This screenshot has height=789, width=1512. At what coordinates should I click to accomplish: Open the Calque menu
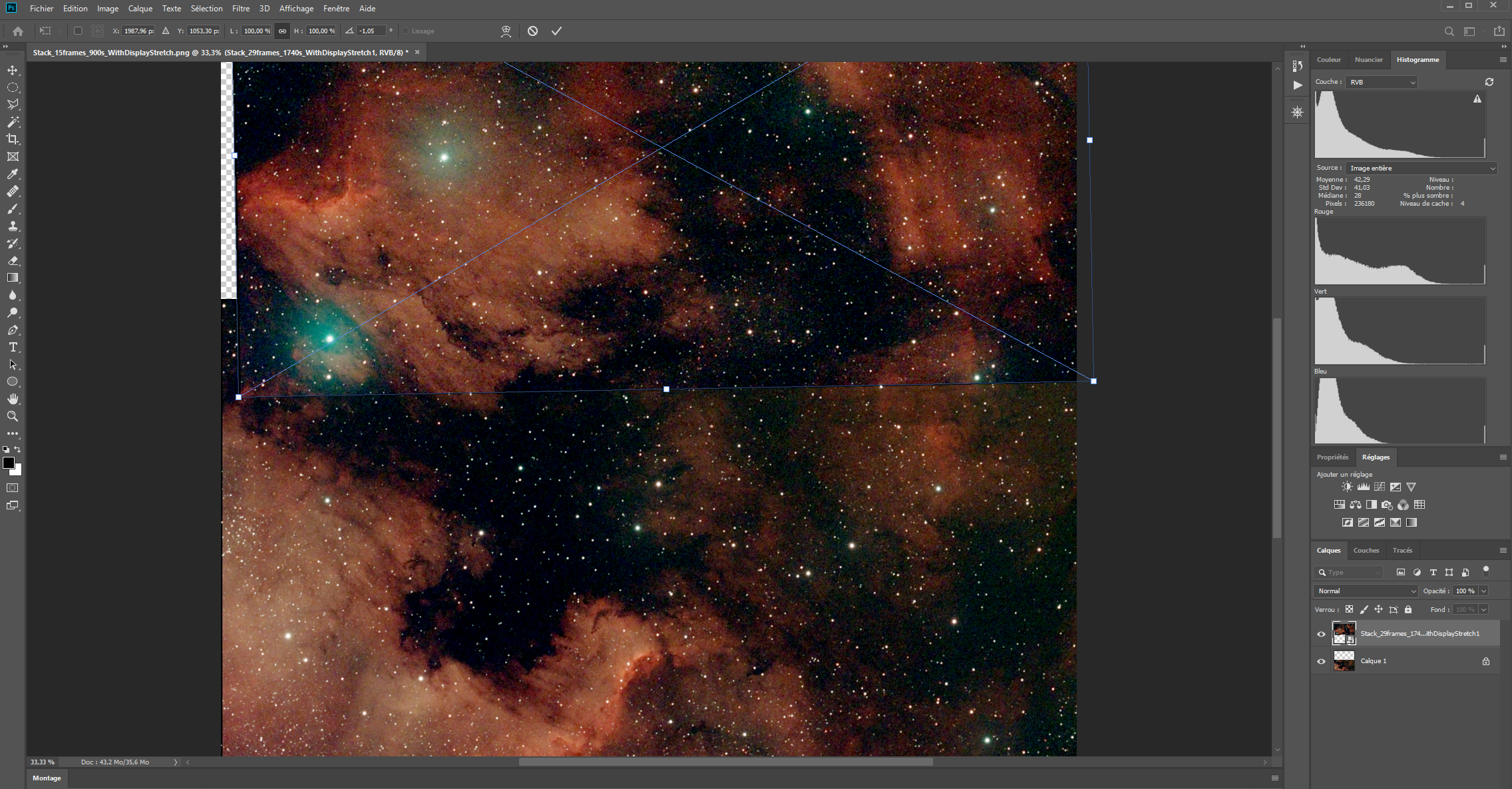point(140,9)
